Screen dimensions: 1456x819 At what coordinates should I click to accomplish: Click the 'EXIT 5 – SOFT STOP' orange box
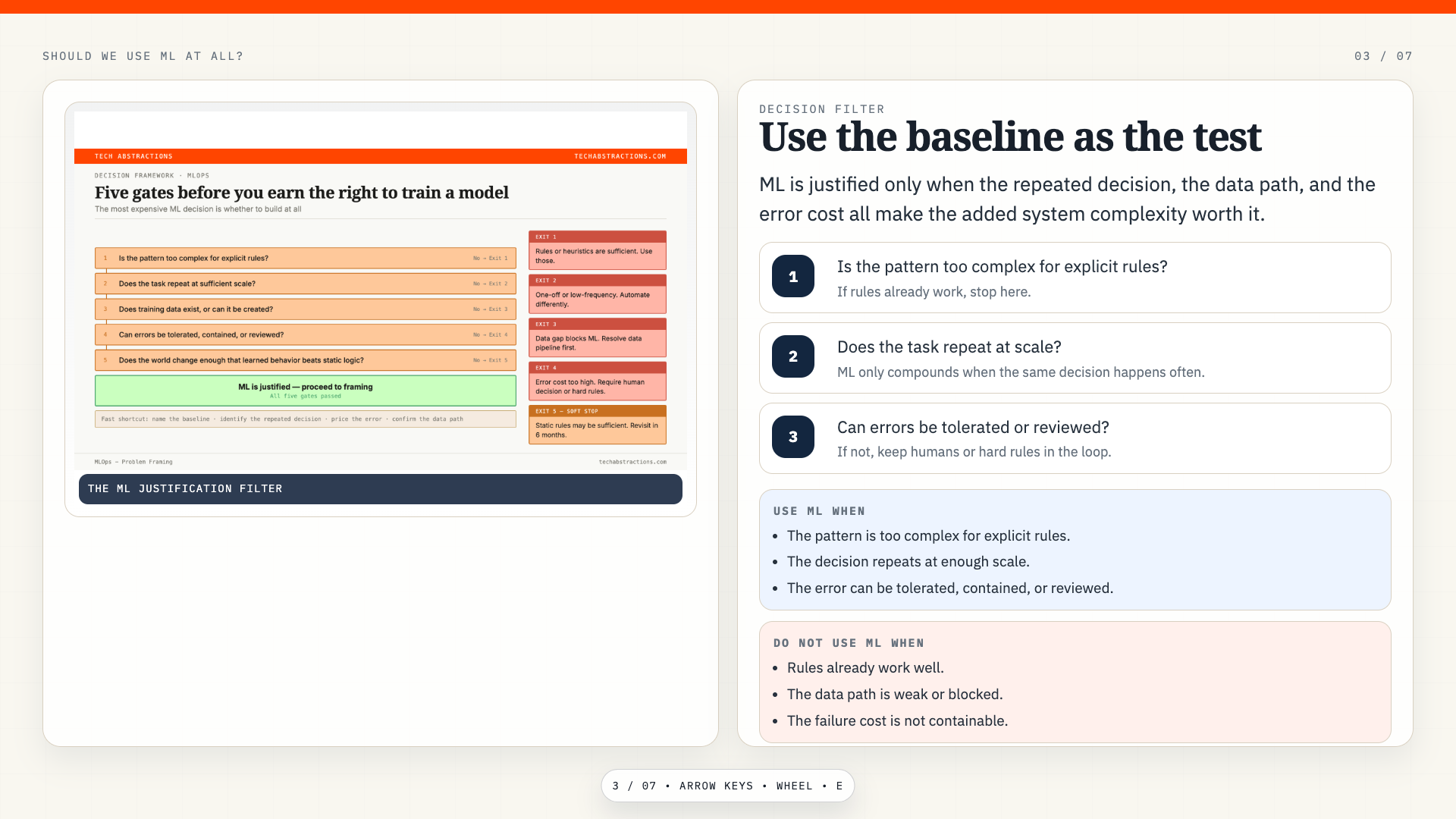click(598, 425)
